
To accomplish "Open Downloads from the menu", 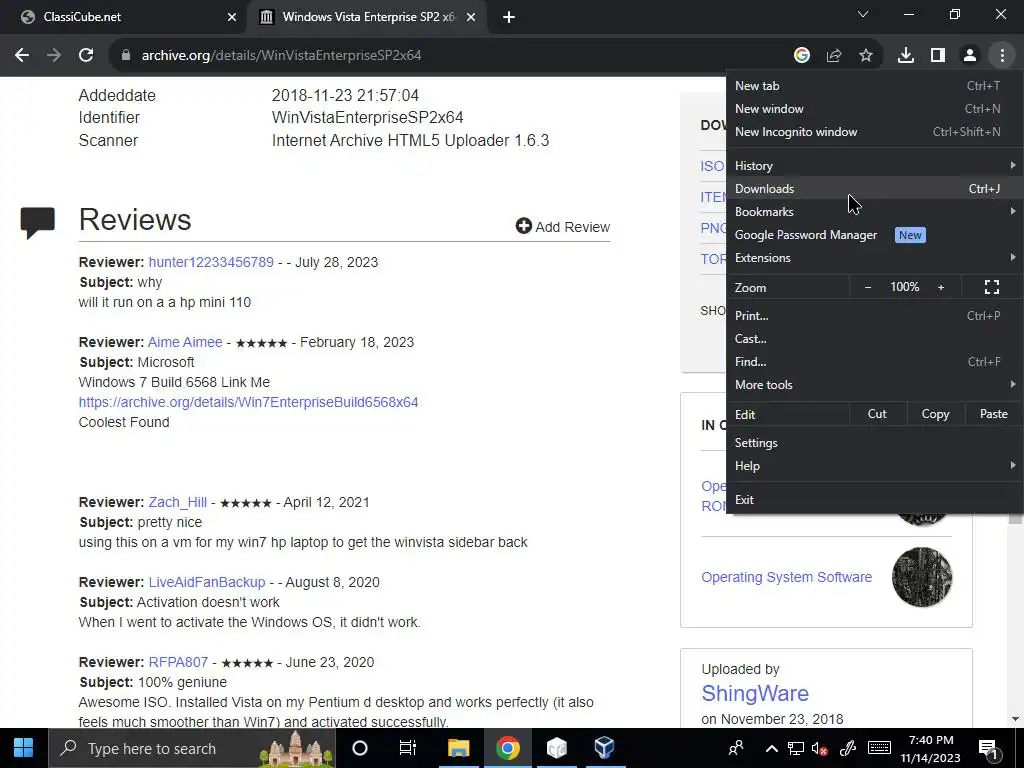I will tap(874, 189).
